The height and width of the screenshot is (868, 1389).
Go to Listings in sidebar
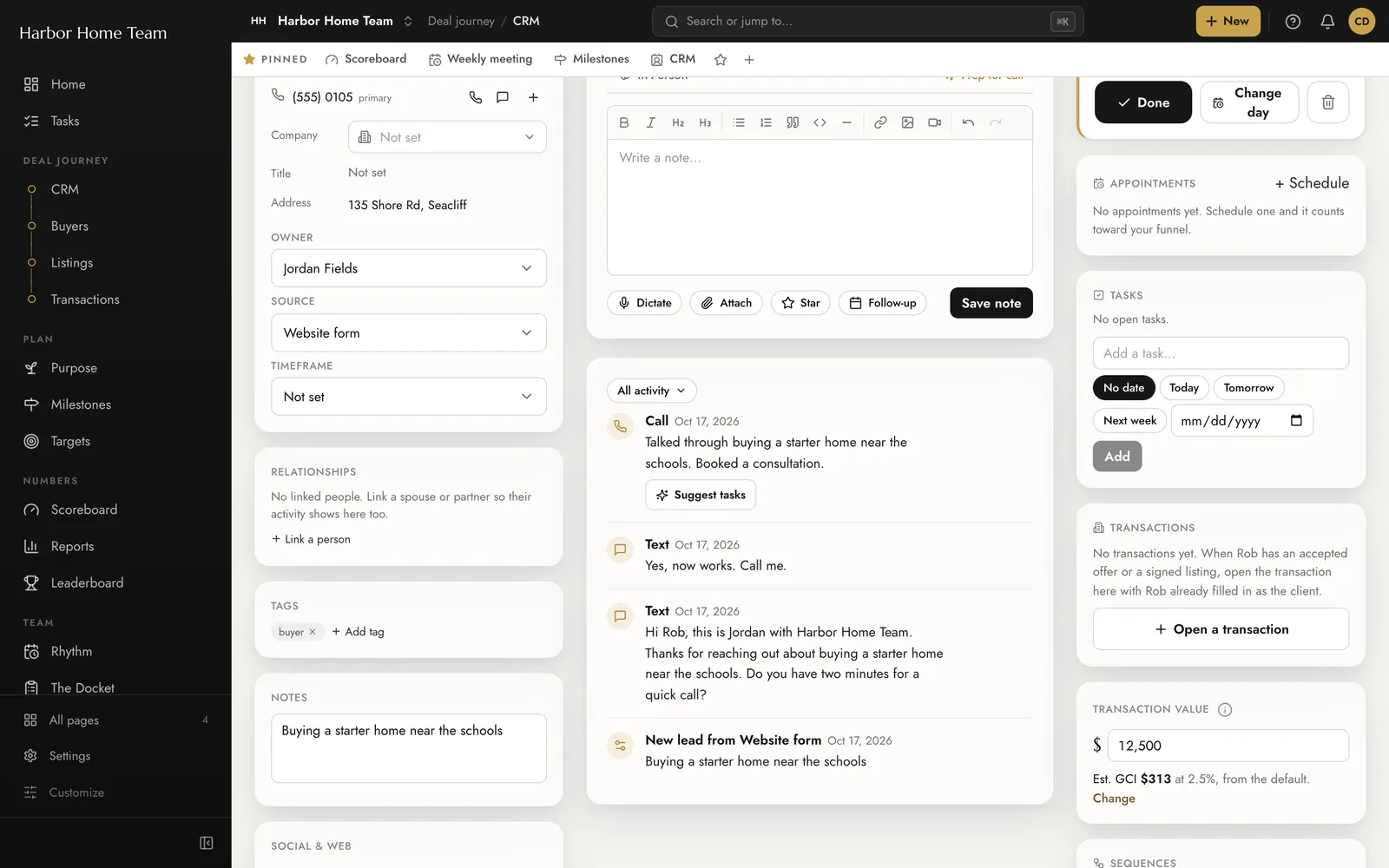(72, 263)
